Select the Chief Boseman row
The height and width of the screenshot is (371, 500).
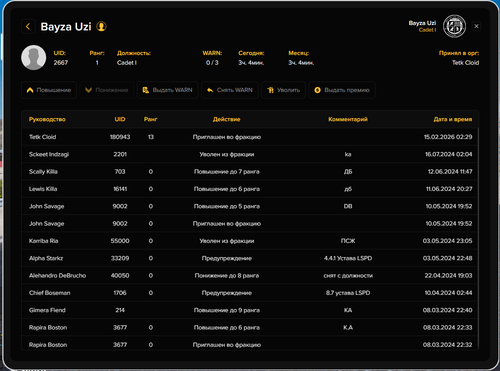(x=250, y=293)
